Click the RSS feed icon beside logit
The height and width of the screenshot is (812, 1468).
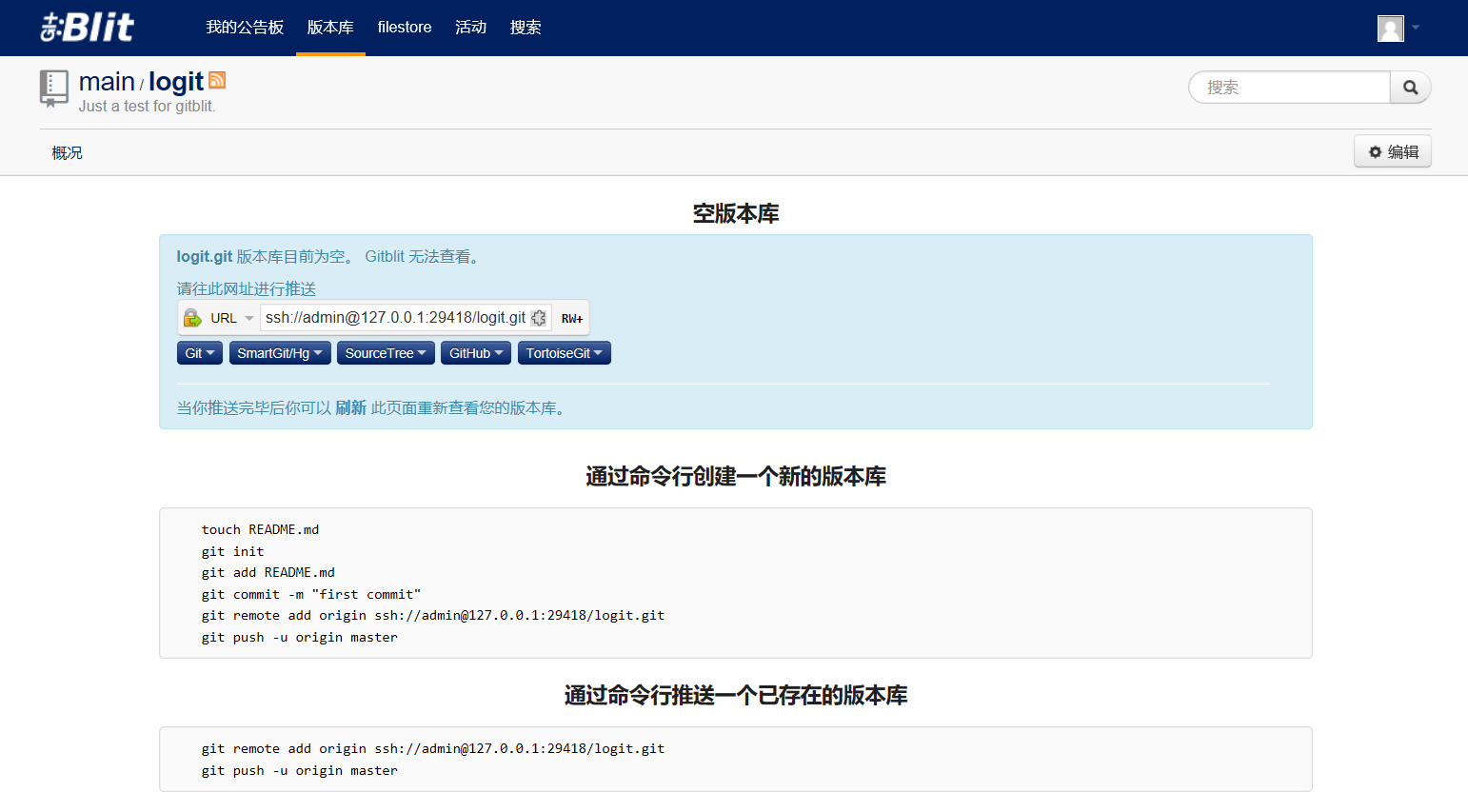tap(217, 81)
